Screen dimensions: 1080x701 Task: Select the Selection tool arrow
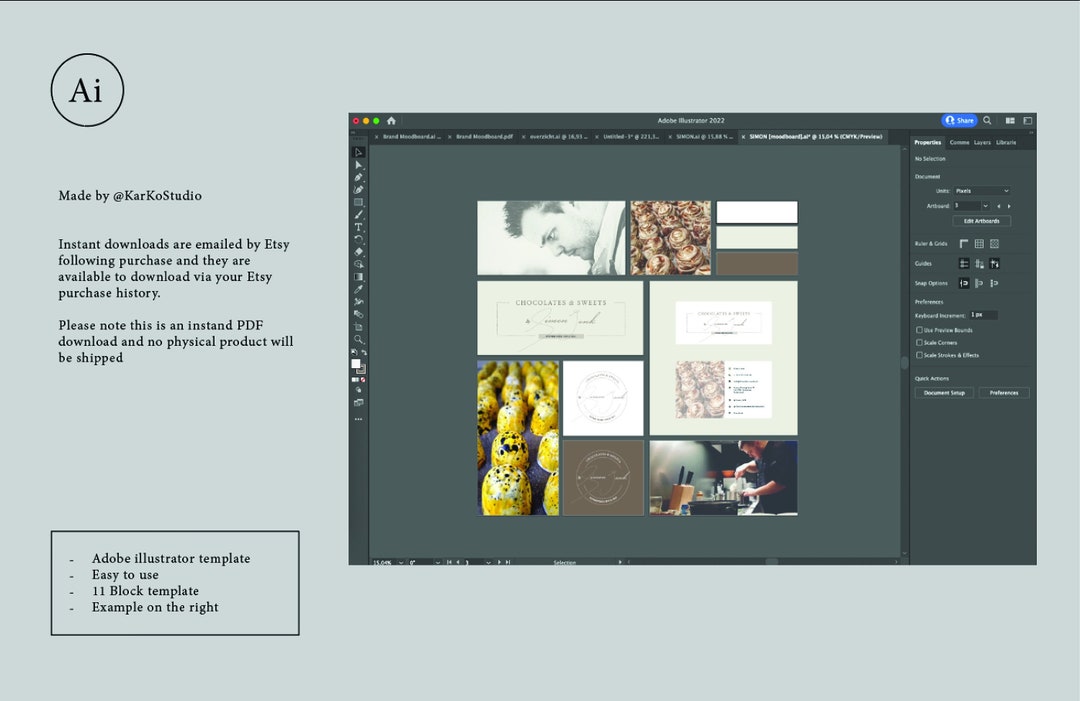(358, 152)
